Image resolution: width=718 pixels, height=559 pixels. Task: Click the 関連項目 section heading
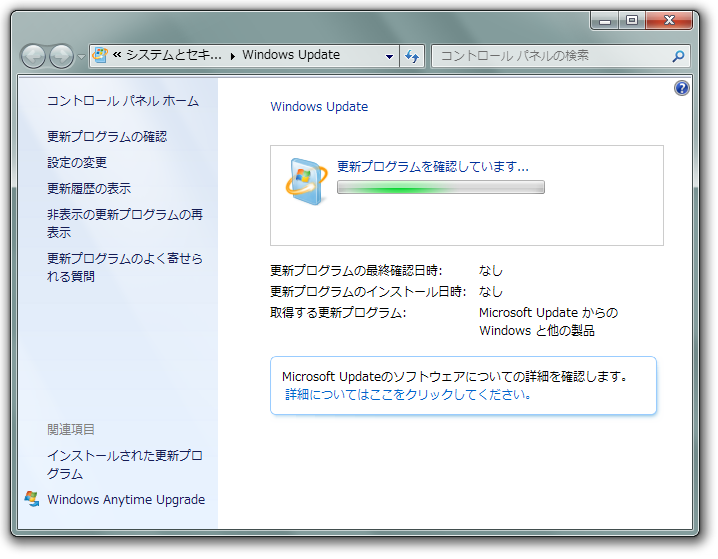(x=71, y=429)
